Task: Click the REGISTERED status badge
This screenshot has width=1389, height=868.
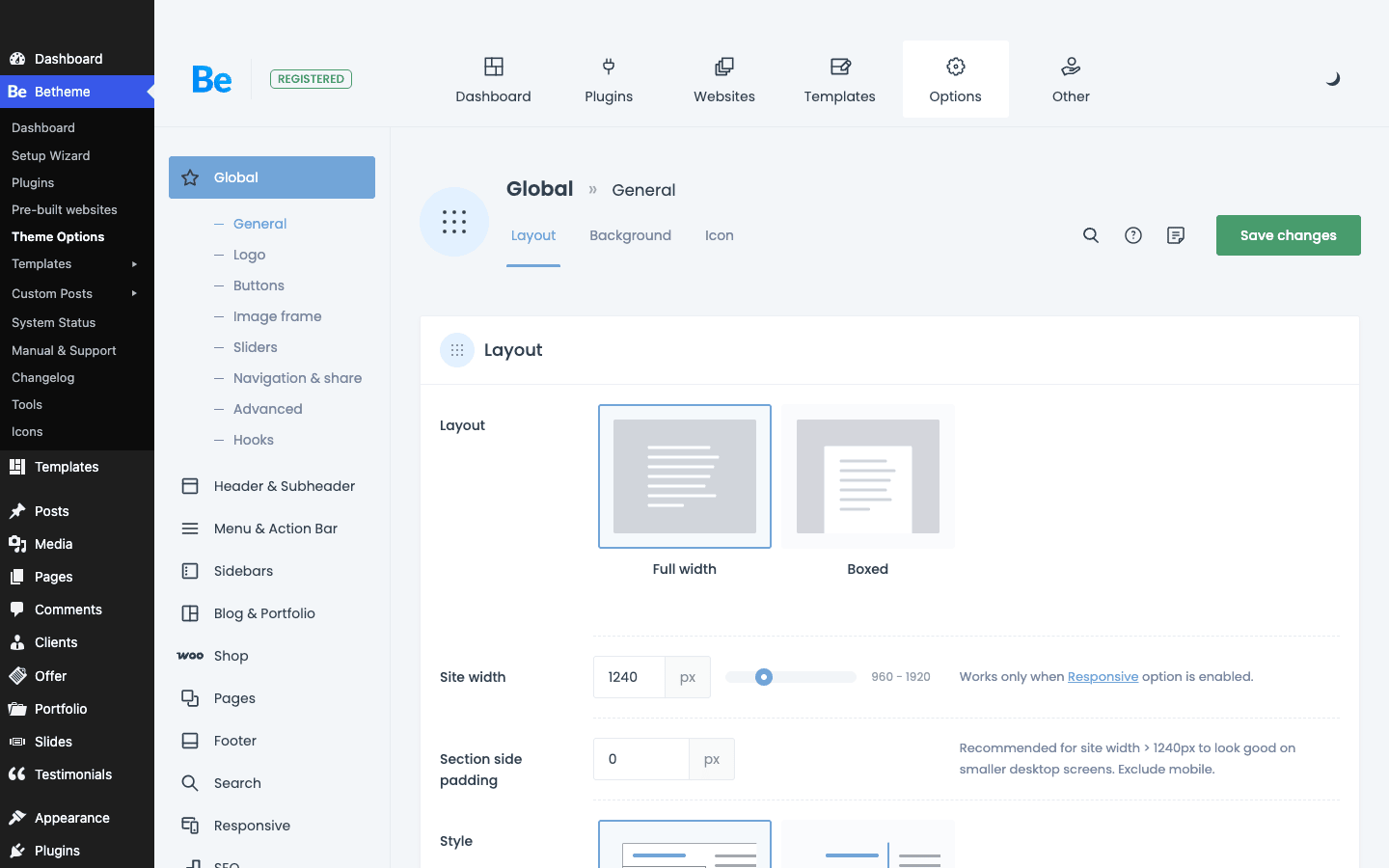Action: pos(311,79)
